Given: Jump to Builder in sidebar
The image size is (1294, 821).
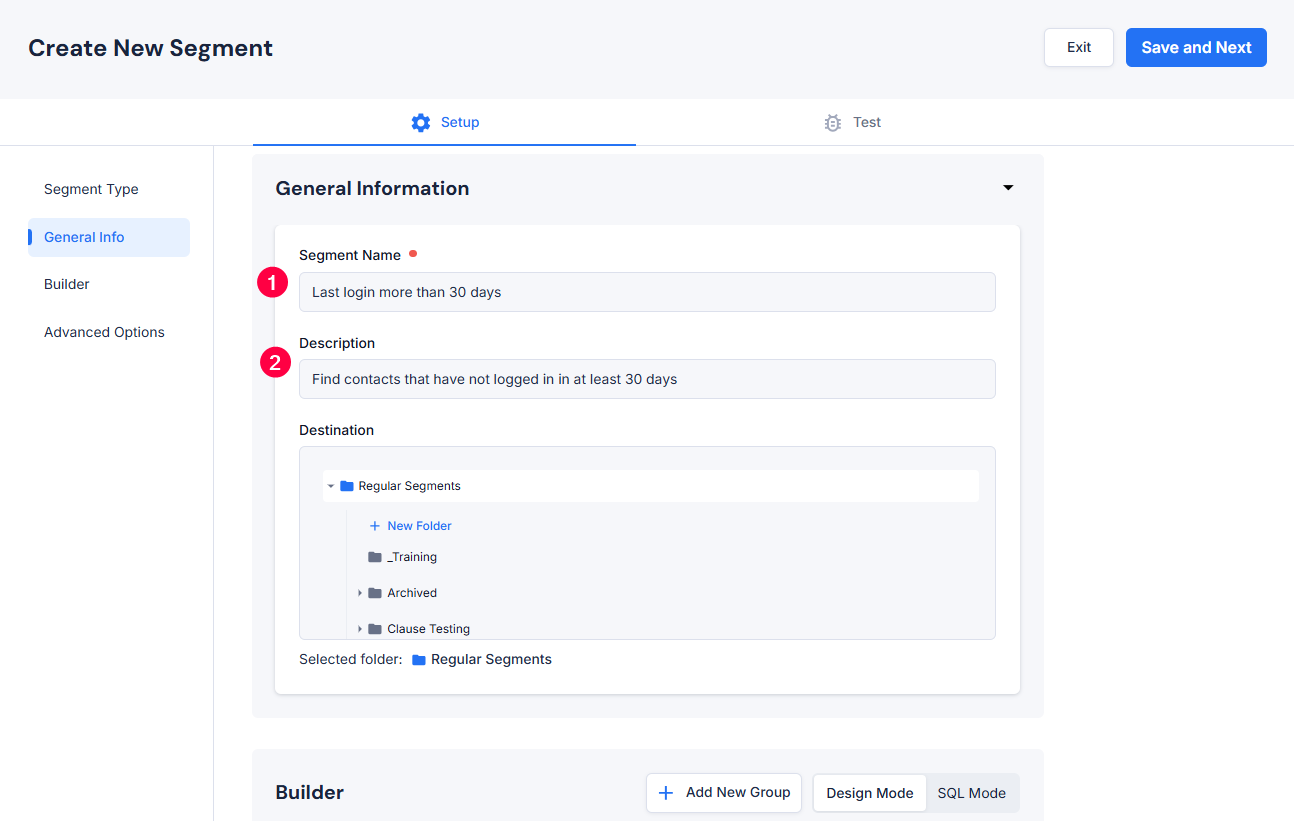Looking at the screenshot, I should tap(67, 284).
